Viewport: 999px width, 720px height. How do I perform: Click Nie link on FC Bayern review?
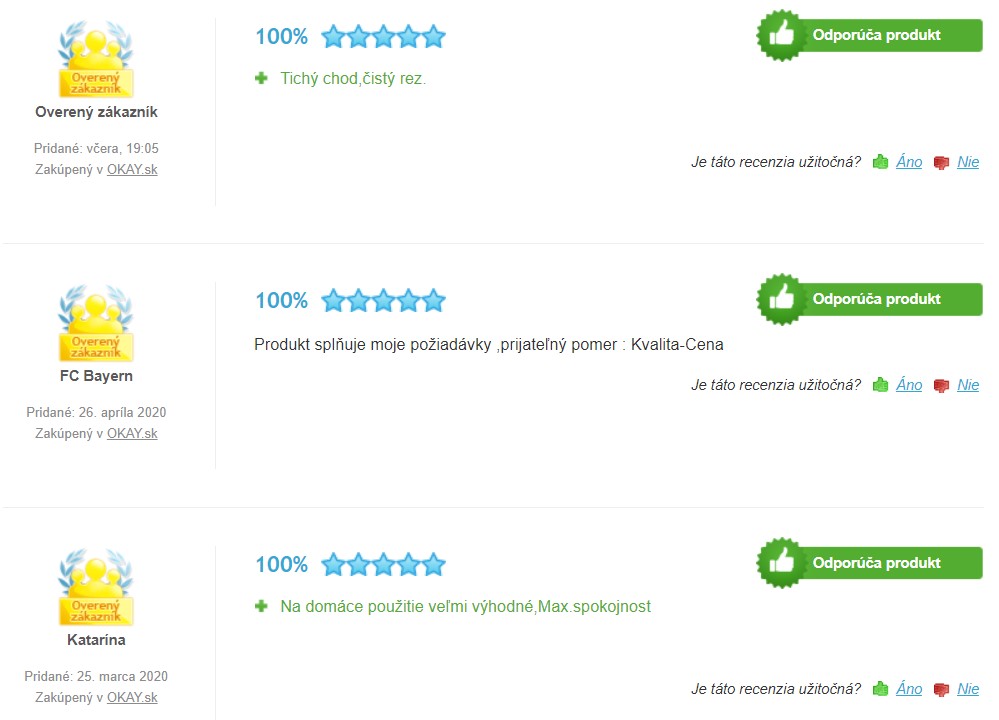click(968, 385)
